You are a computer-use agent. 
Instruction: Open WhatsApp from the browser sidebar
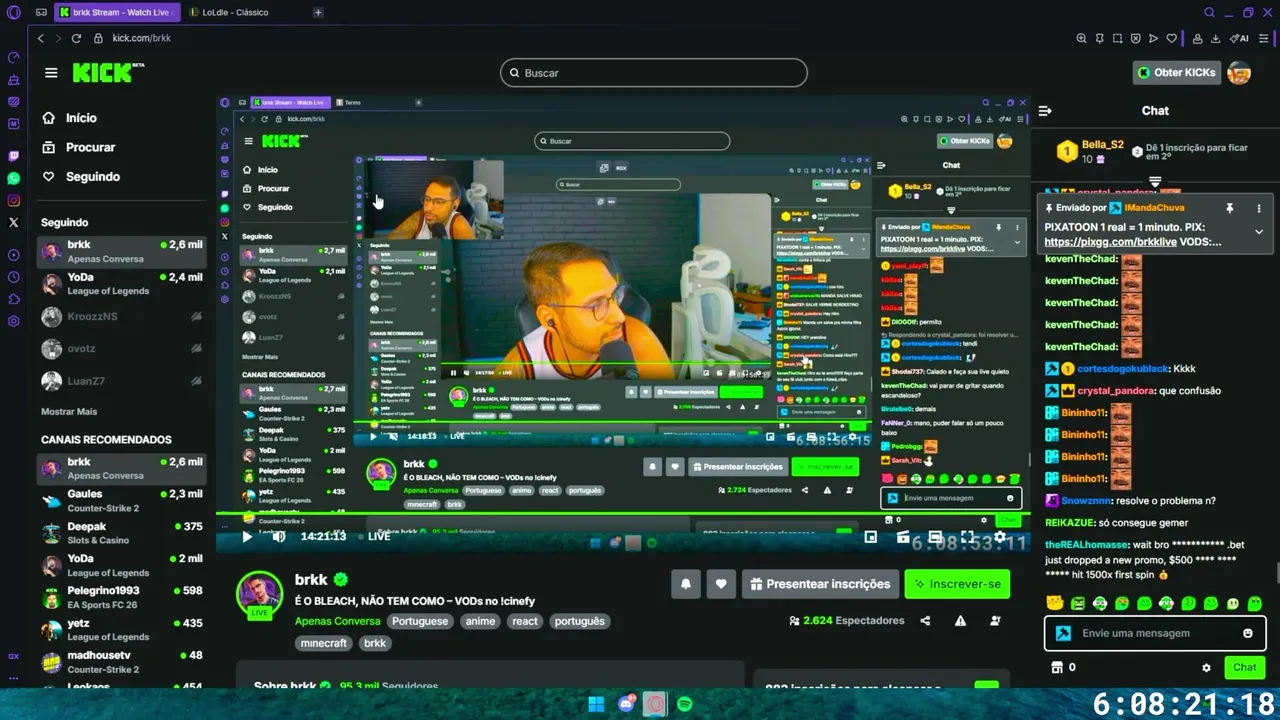click(13, 178)
